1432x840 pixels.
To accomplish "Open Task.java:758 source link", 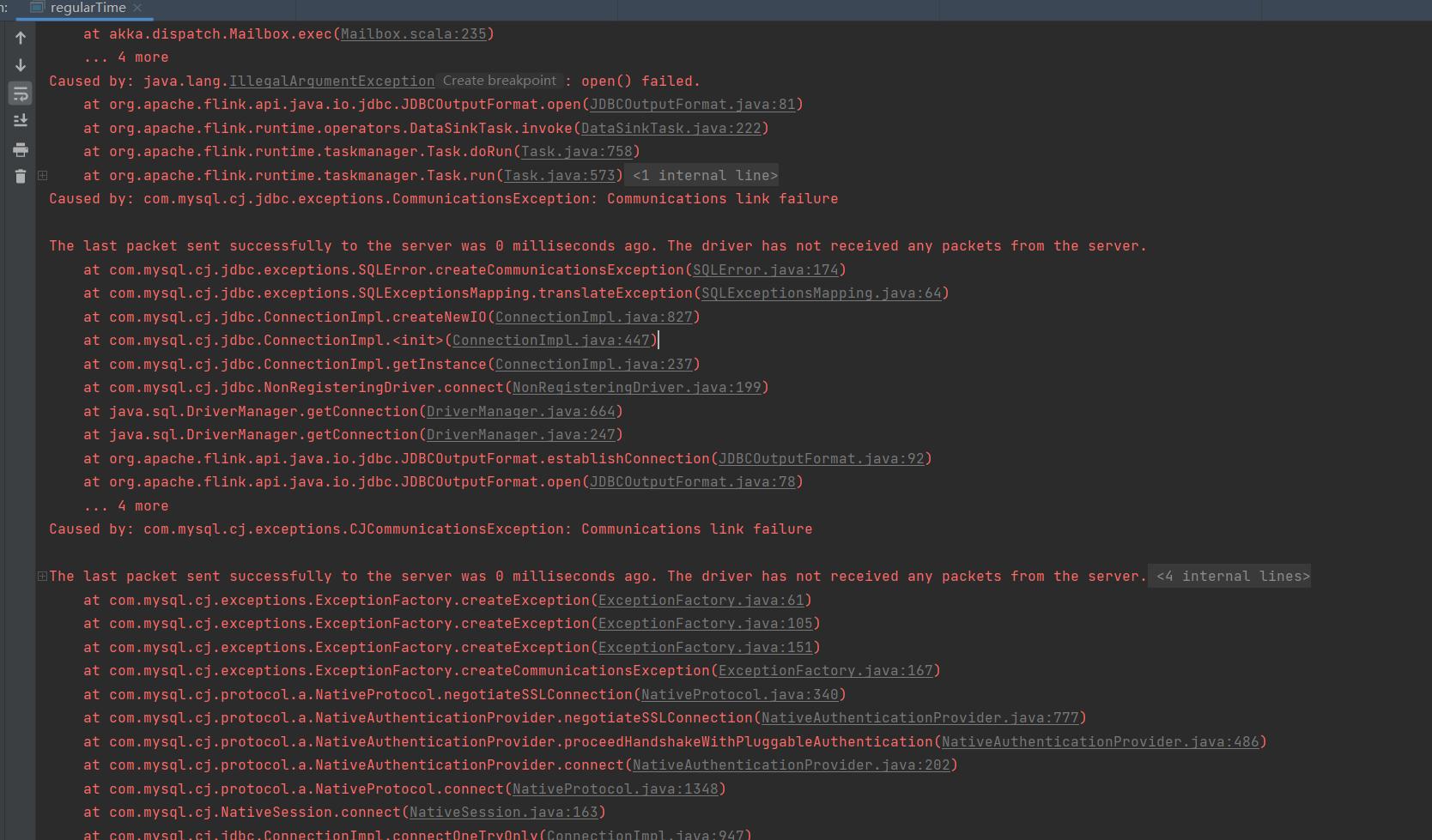I will point(578,151).
